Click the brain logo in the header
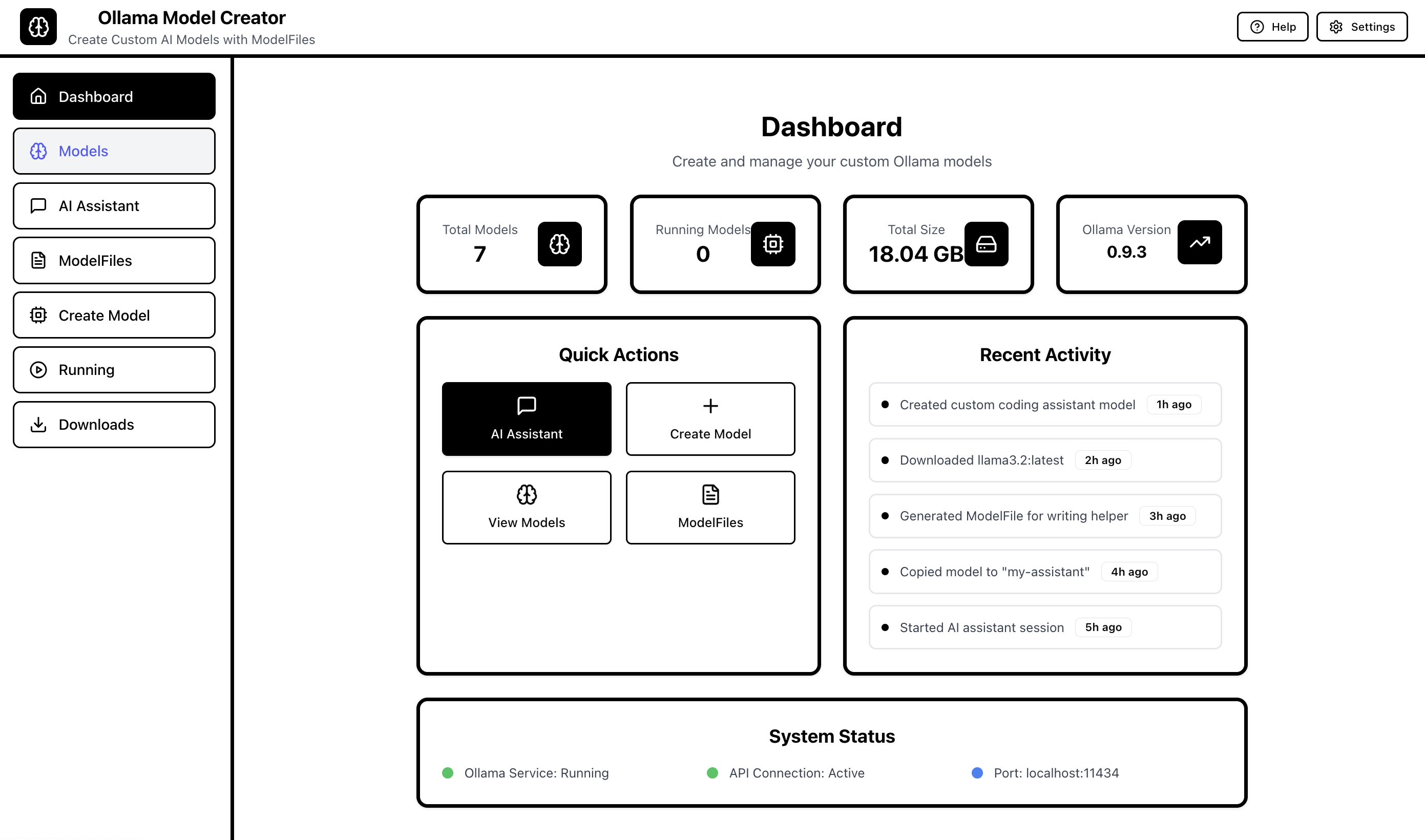1425x840 pixels. click(x=38, y=27)
